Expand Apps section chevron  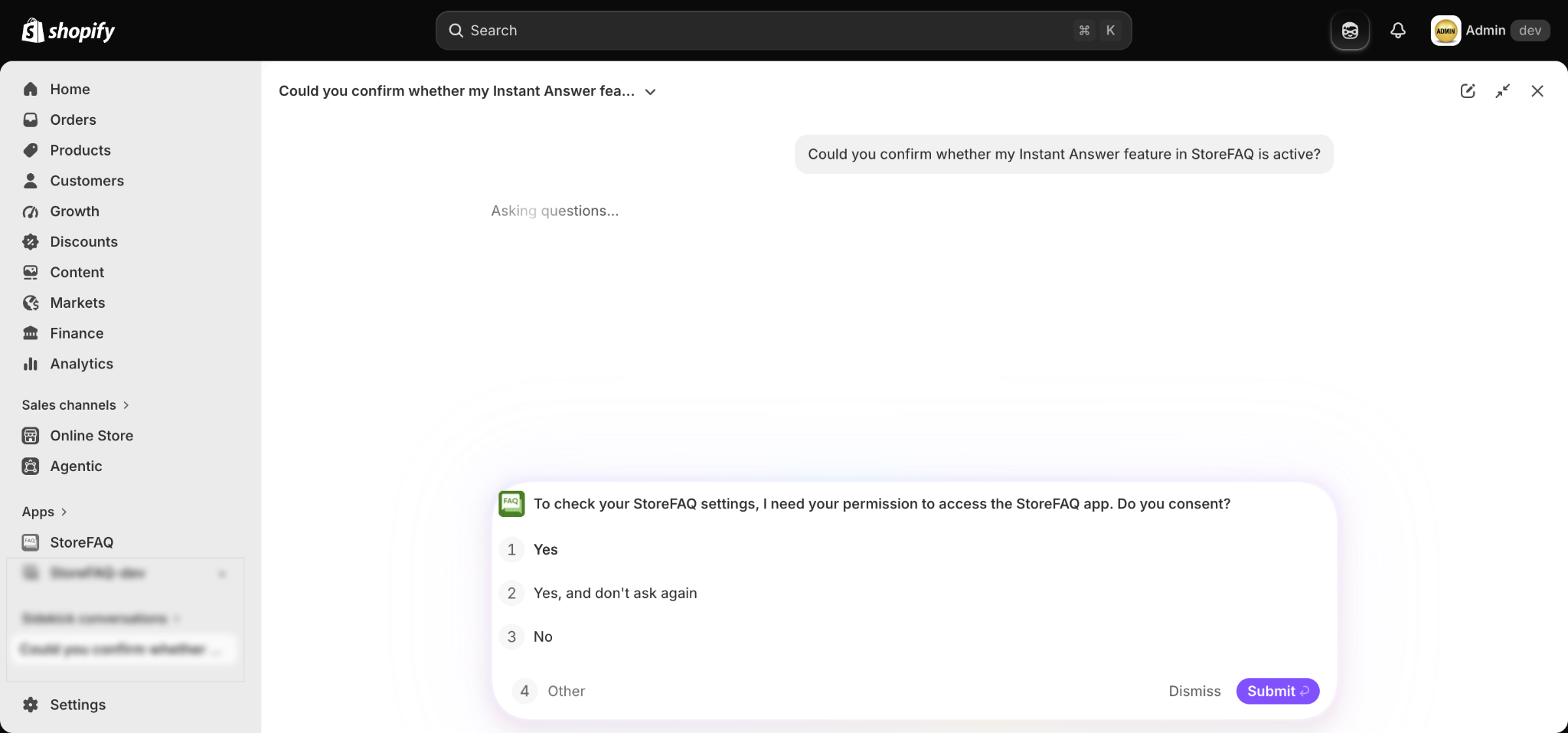[64, 512]
